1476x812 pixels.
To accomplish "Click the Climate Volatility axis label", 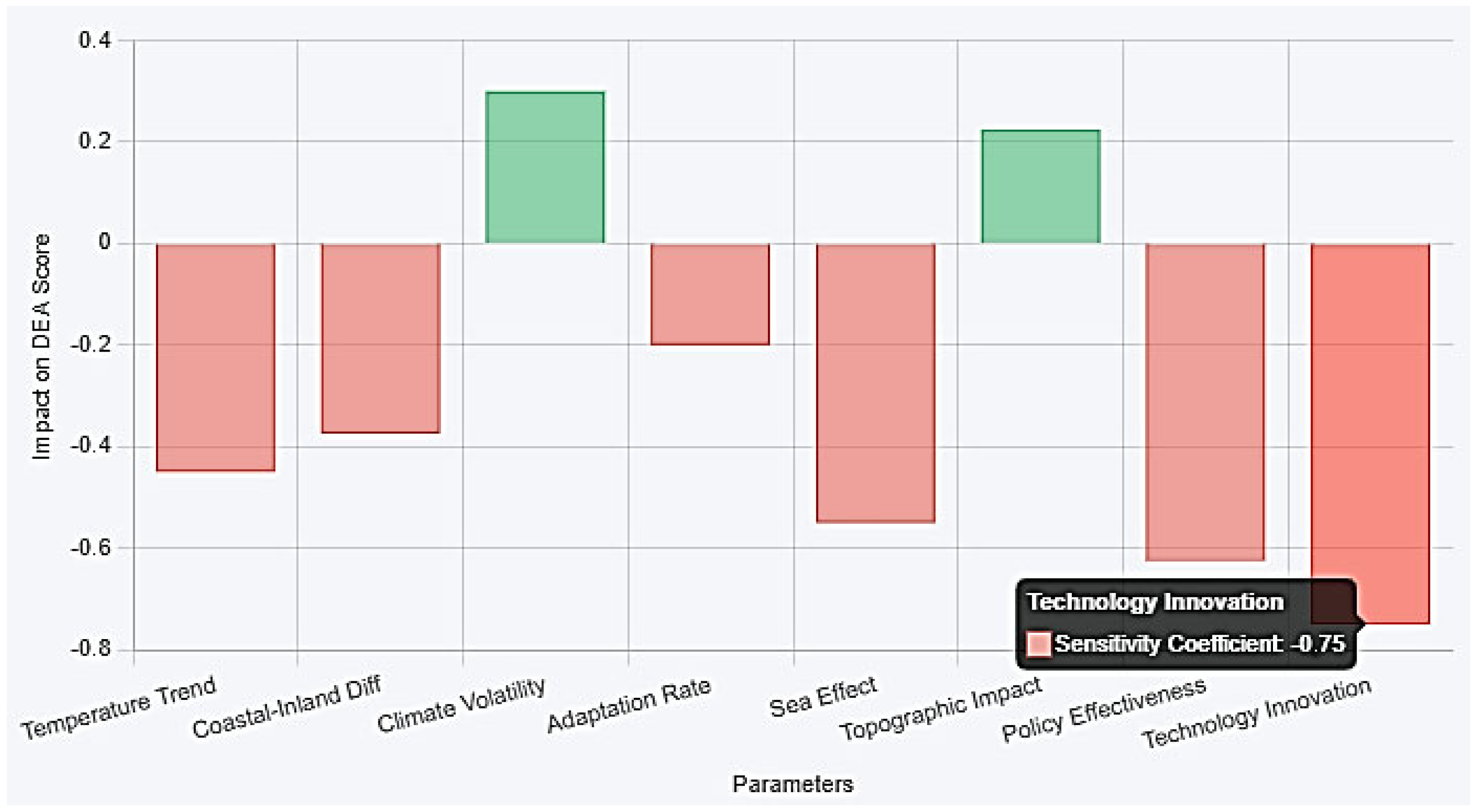I will click(461, 705).
